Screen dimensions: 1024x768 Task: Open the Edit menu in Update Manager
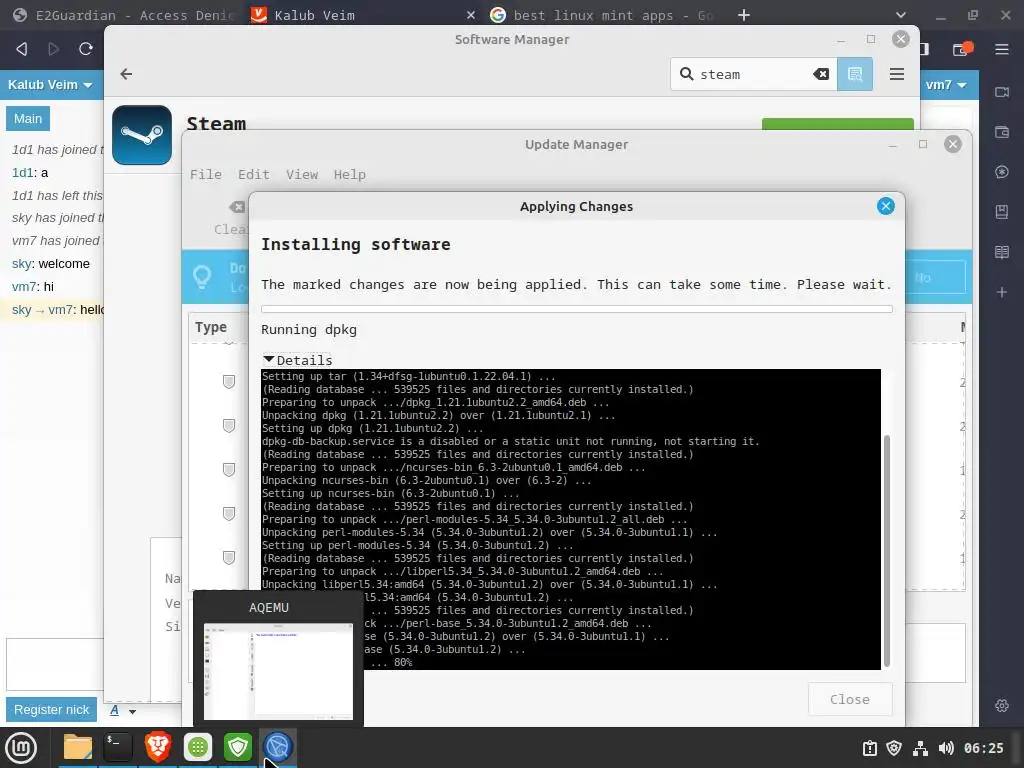point(253,174)
